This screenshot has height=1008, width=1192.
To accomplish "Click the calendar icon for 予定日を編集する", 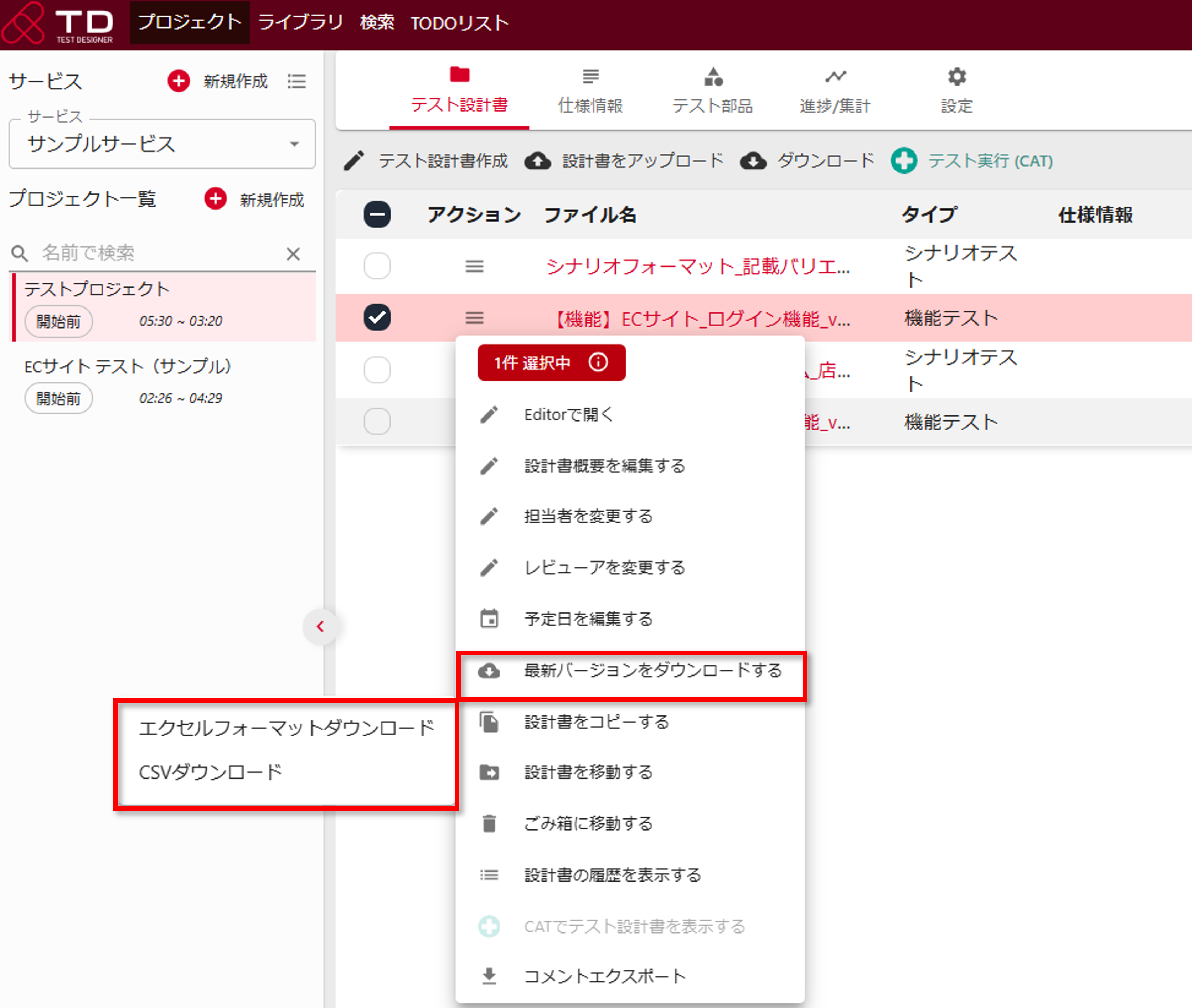I will point(489,619).
